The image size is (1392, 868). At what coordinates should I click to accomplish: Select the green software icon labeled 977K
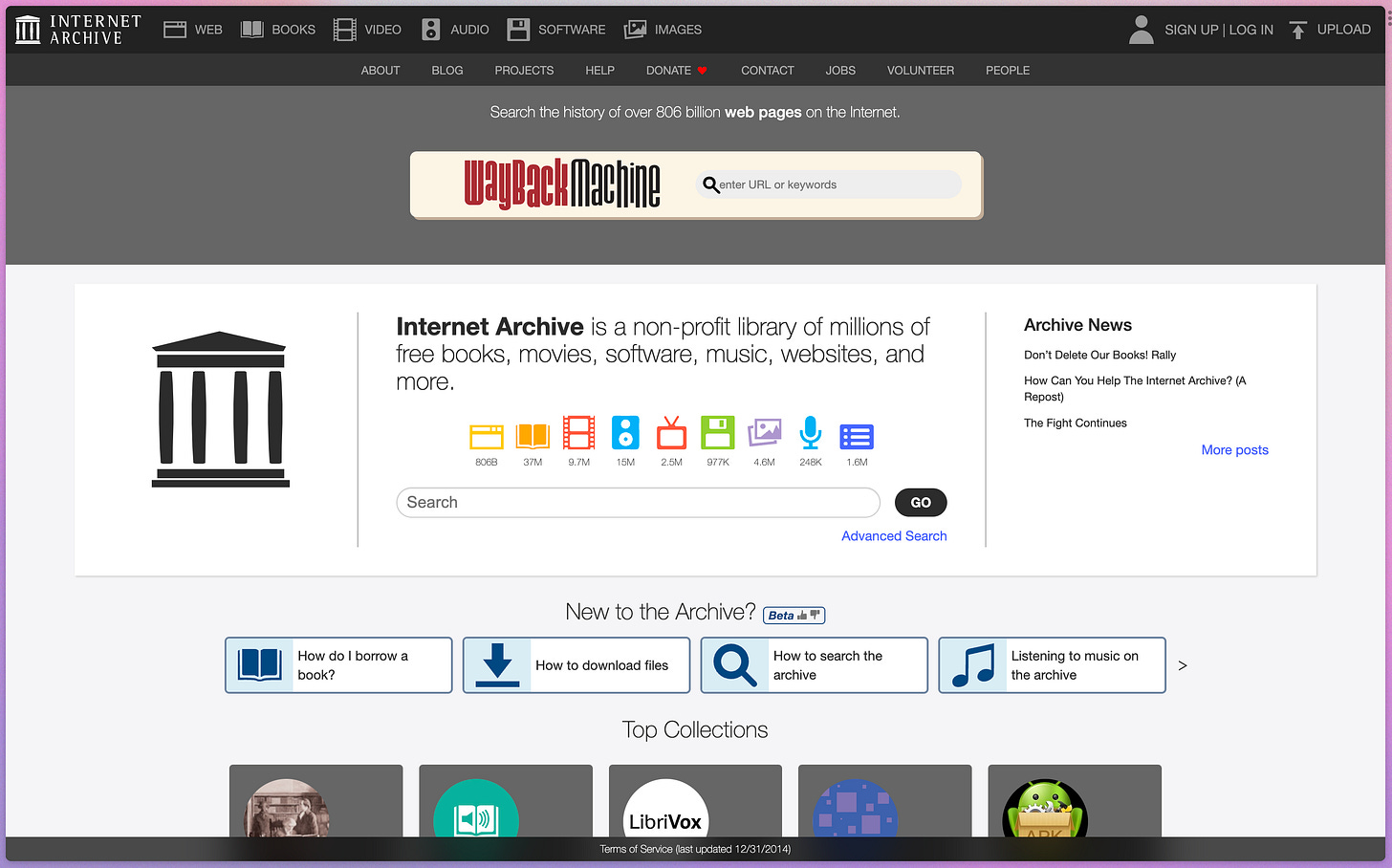click(718, 433)
